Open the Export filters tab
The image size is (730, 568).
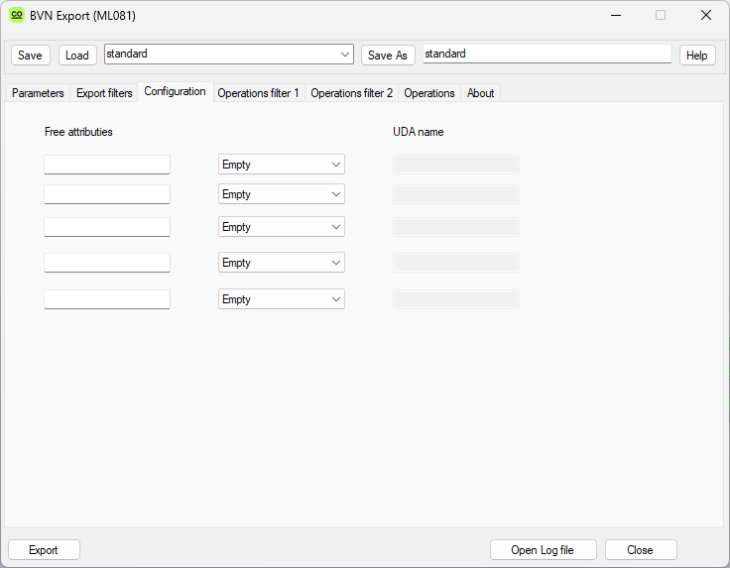click(104, 93)
